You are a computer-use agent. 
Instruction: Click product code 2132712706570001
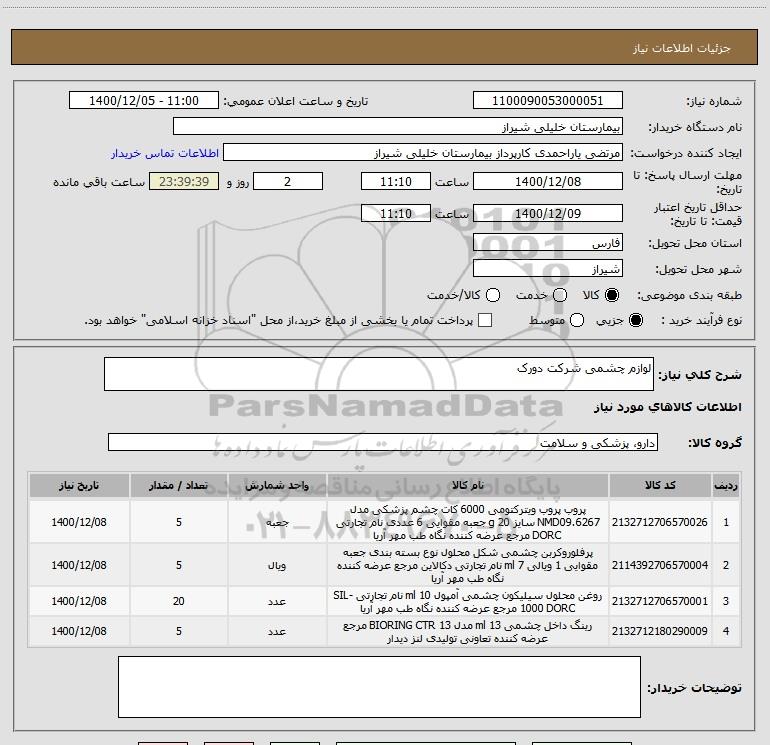click(x=660, y=601)
